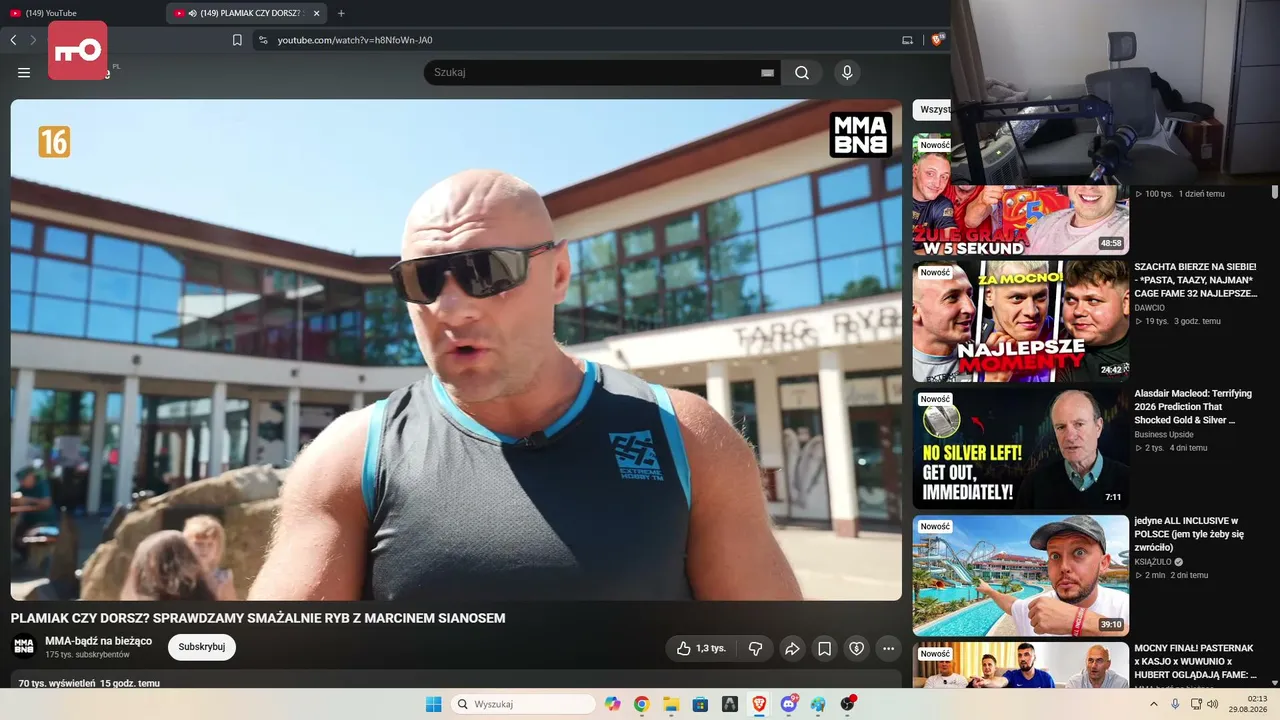Open File Explorer from the taskbar
Viewport: 1280px width, 720px height.
point(671,704)
